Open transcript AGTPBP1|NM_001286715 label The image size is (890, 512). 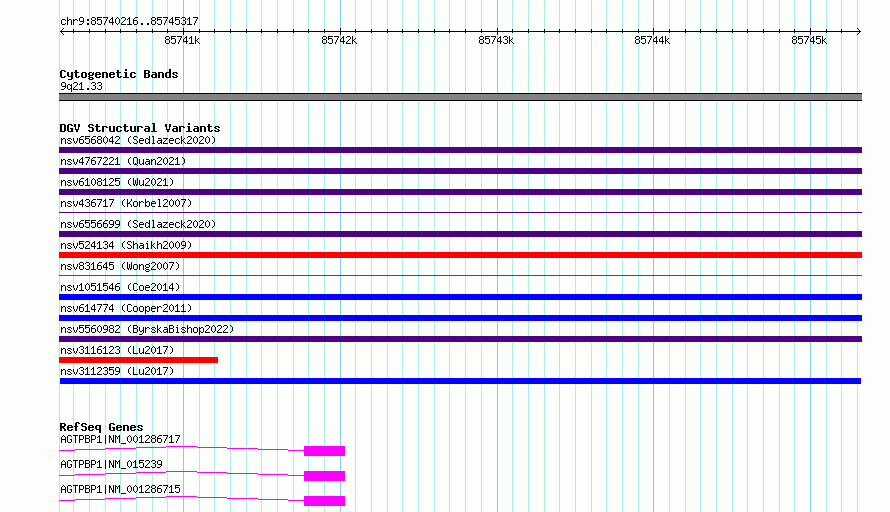pos(120,489)
